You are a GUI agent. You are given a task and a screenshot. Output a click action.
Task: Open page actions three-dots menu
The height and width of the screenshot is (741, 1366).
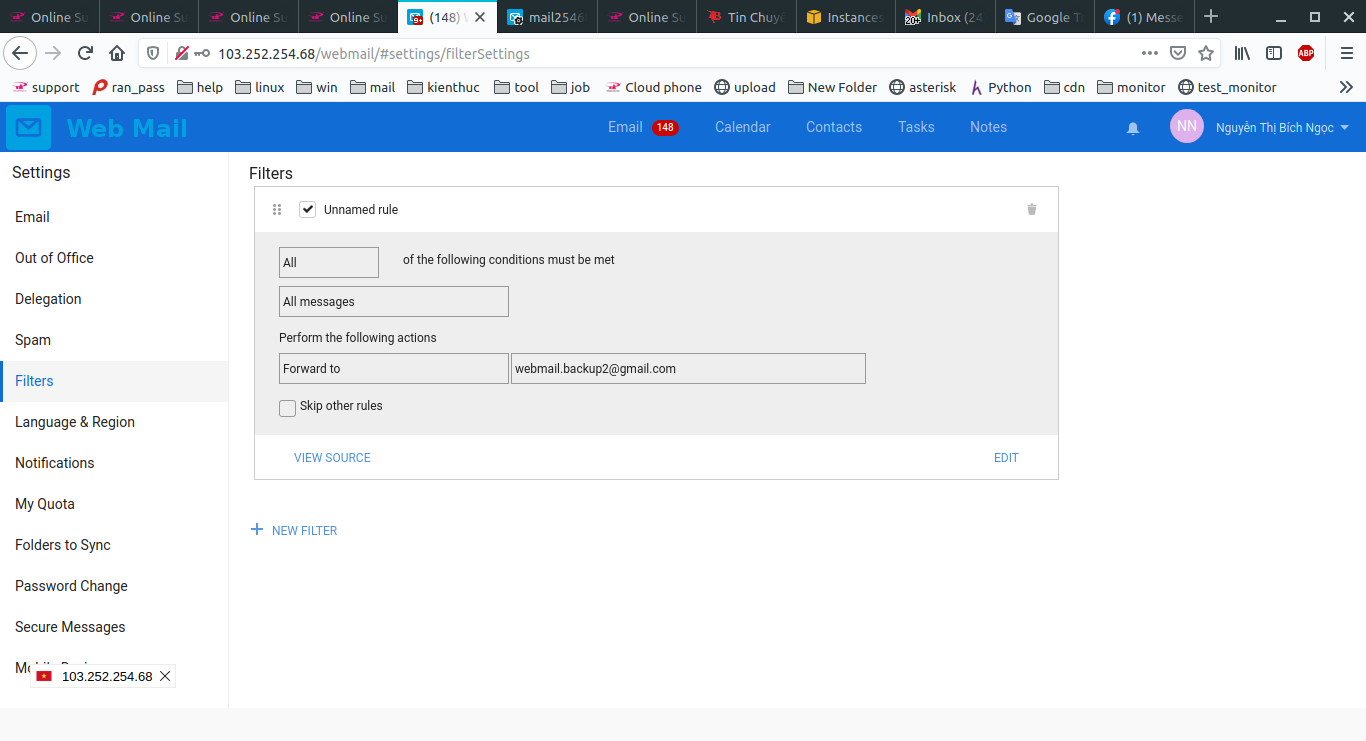1150,53
